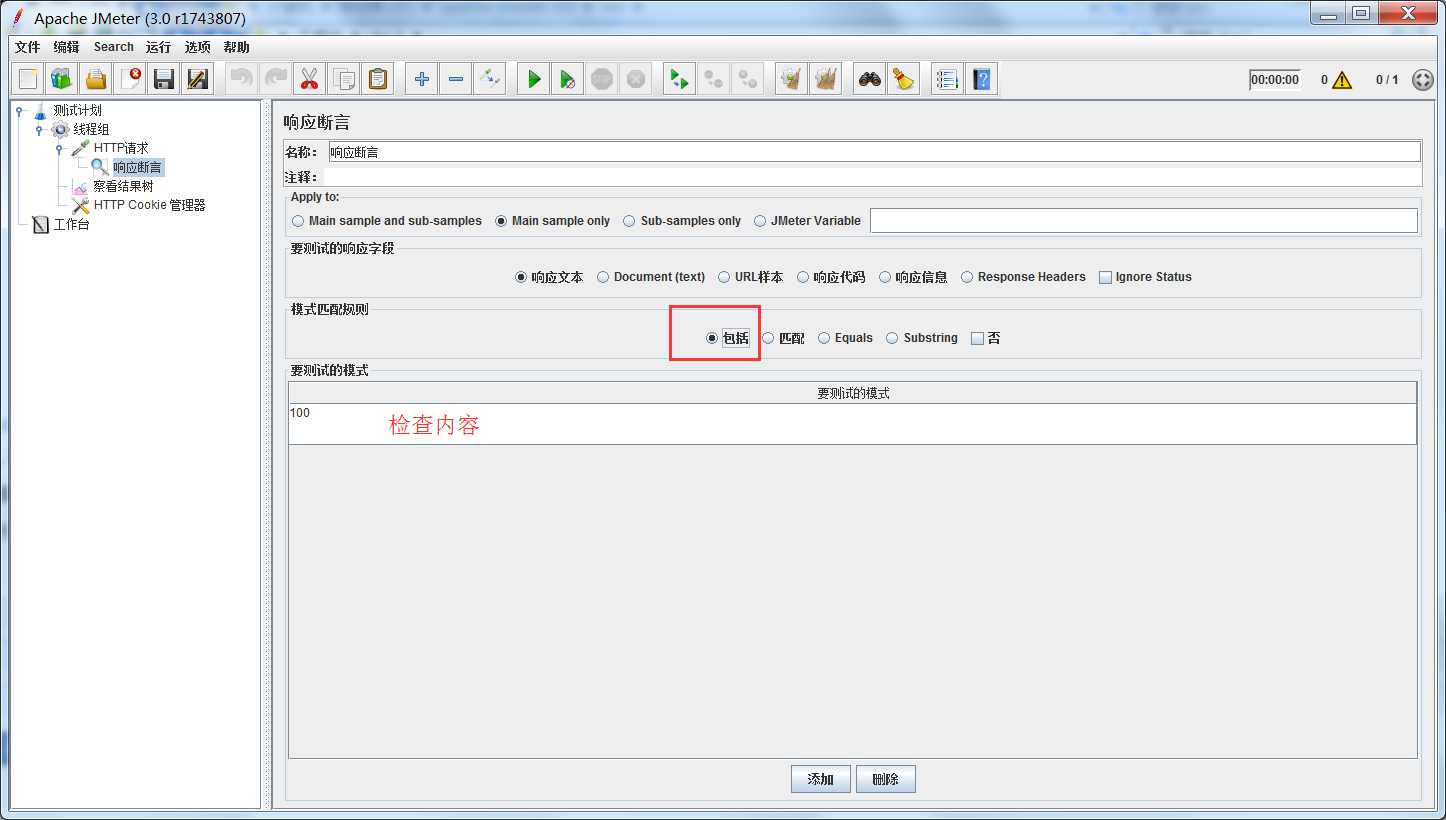Open the 运行 menu
1446x820 pixels.
click(x=158, y=47)
